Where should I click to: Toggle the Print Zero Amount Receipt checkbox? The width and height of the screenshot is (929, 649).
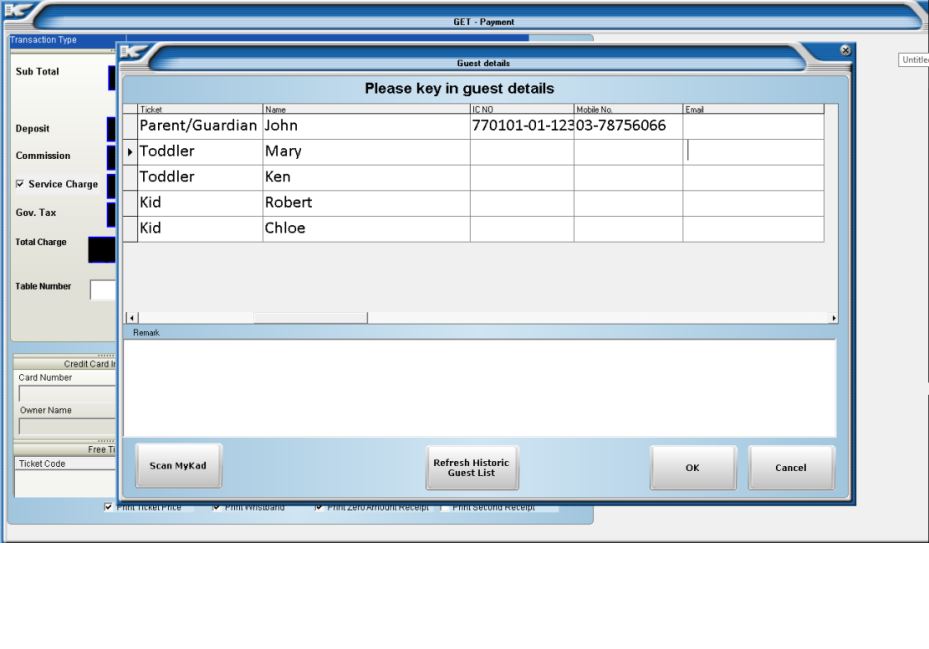[319, 507]
